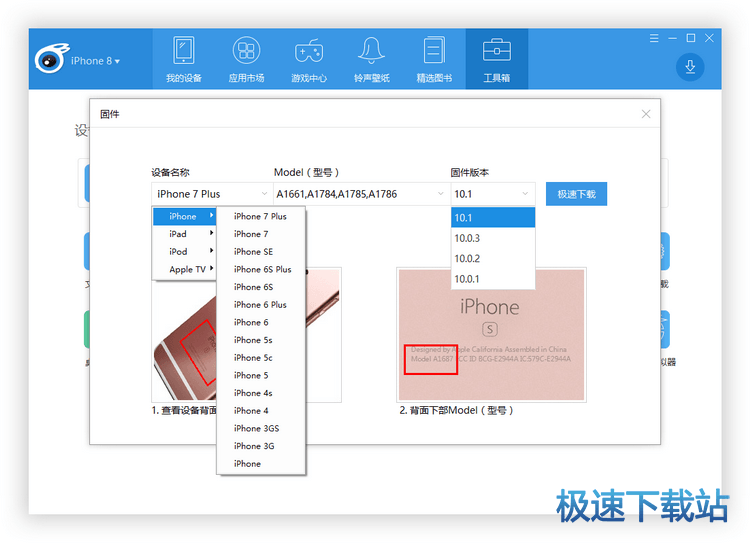Select iPhone 6 in device list
Image resolution: width=750 pixels, height=543 pixels.
tap(261, 322)
